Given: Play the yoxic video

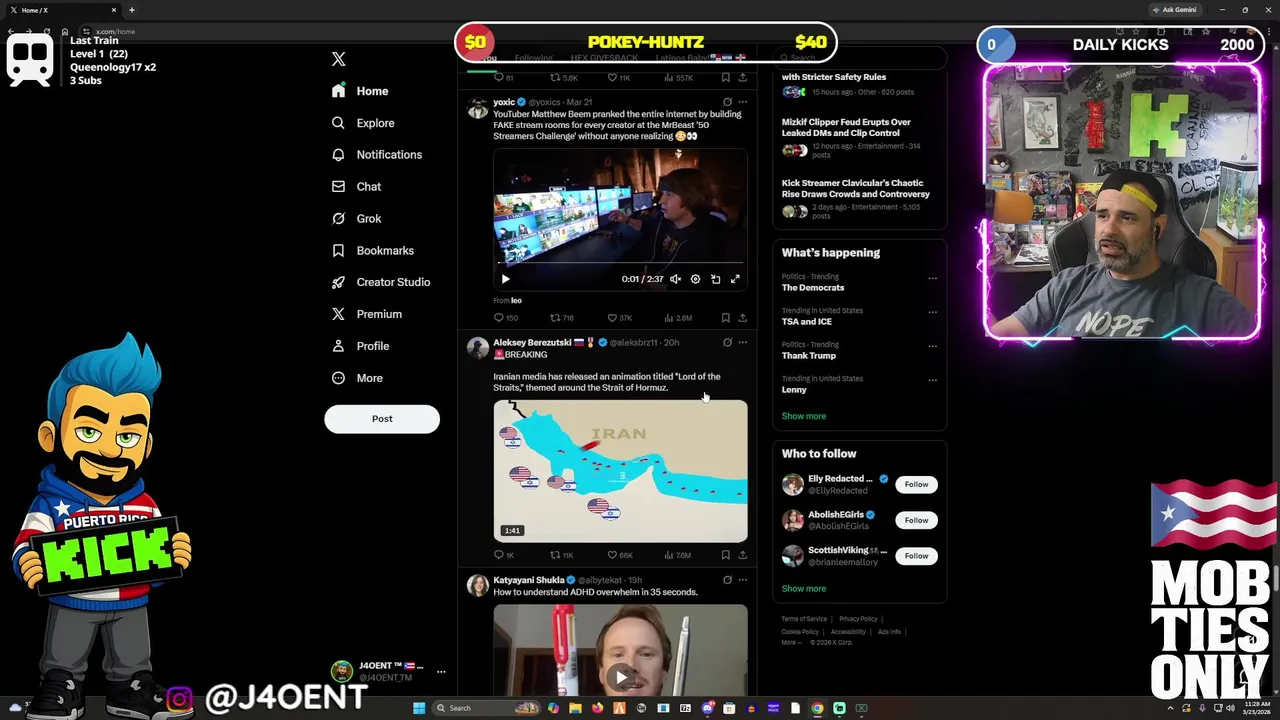Looking at the screenshot, I should (505, 279).
